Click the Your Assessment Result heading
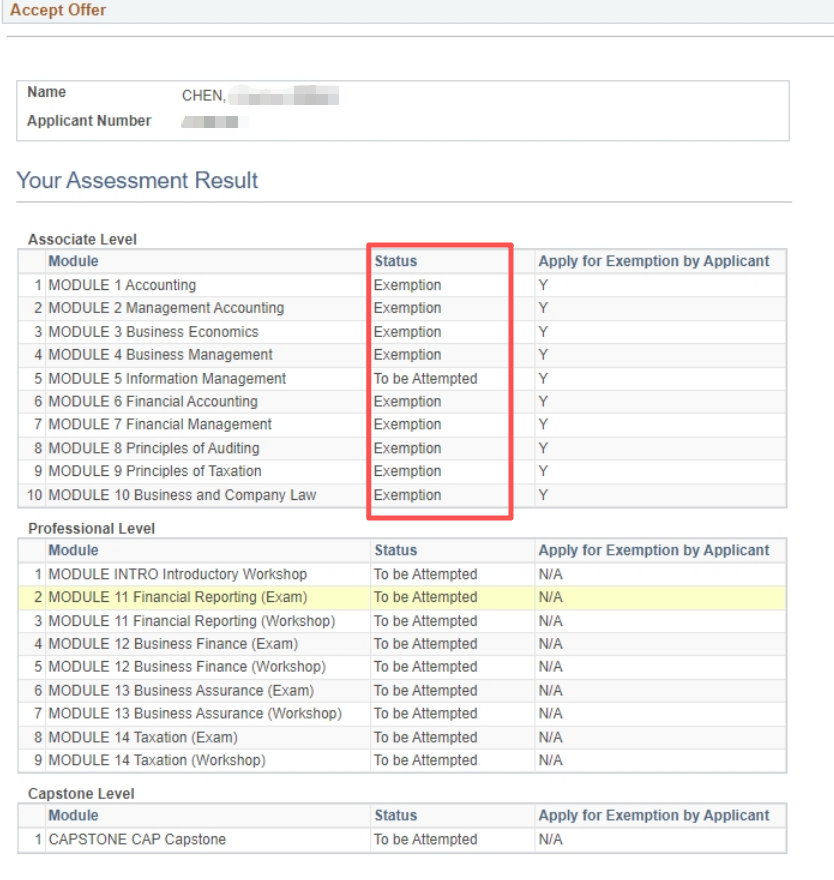This screenshot has width=834, height=880. 137,181
